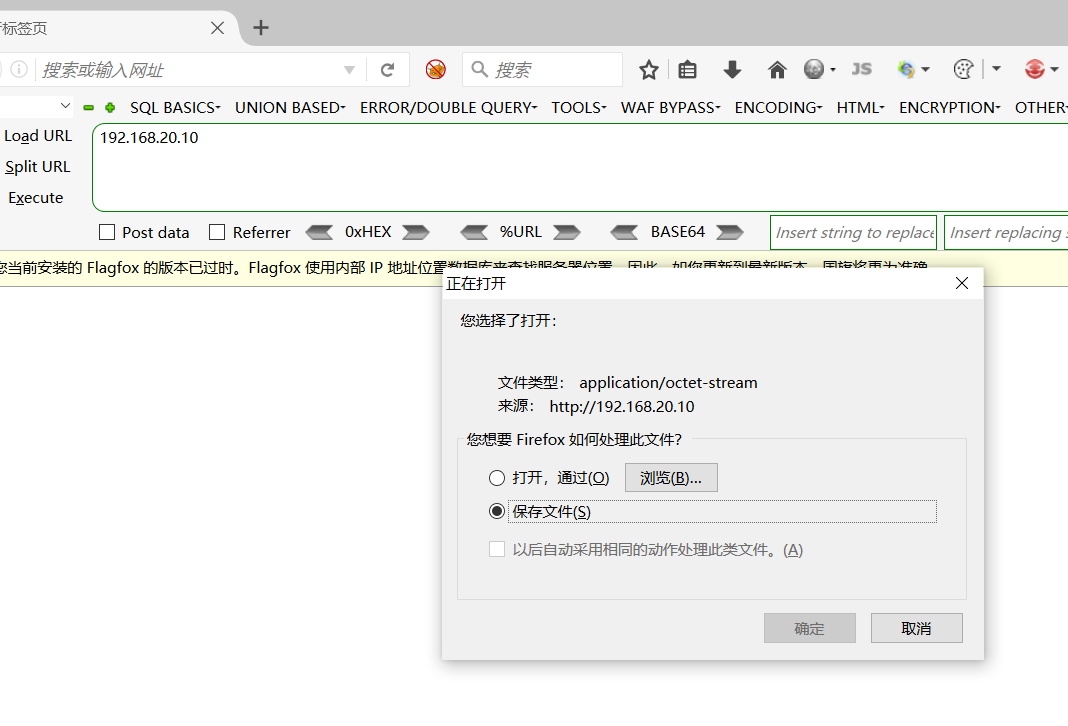The height and width of the screenshot is (726, 1068).
Task: Click the BASE64 decode left arrow
Action: [625, 232]
